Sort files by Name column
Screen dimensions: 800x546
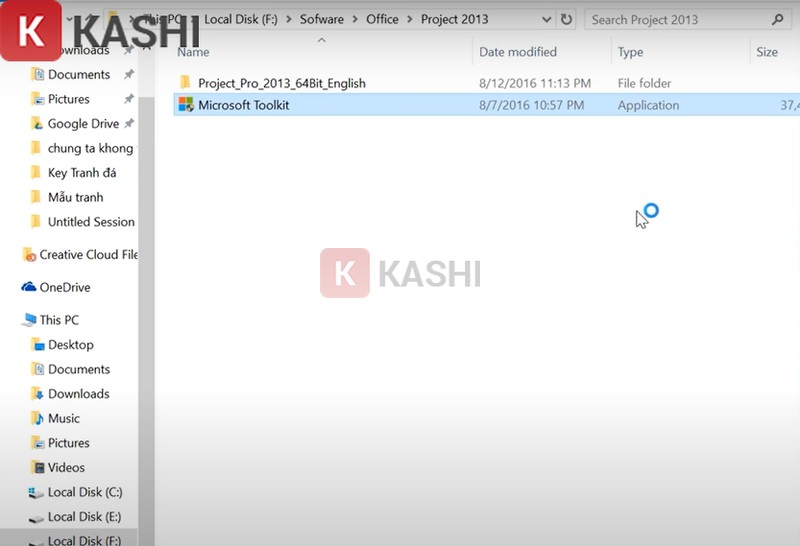(193, 52)
